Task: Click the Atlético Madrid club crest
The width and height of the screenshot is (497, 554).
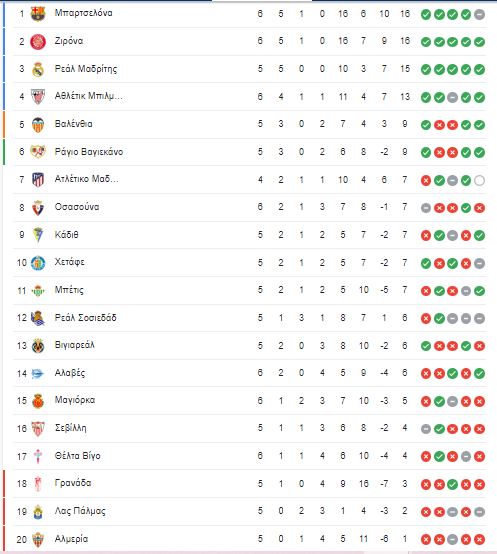Action: tap(38, 180)
